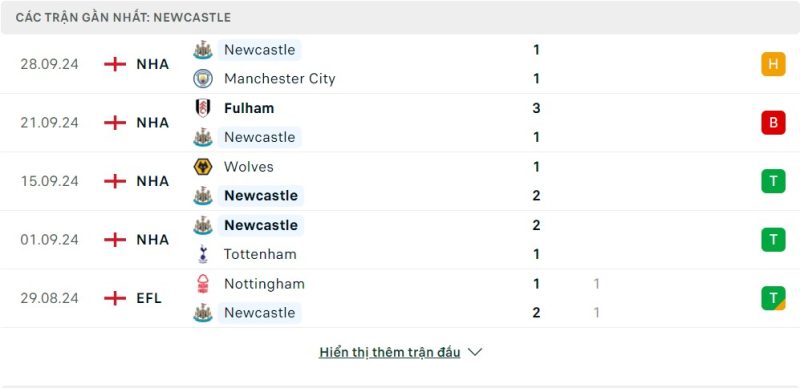The width and height of the screenshot is (800, 388).
Task: Click the red B loss result badge
Action: pyautogui.click(x=773, y=123)
